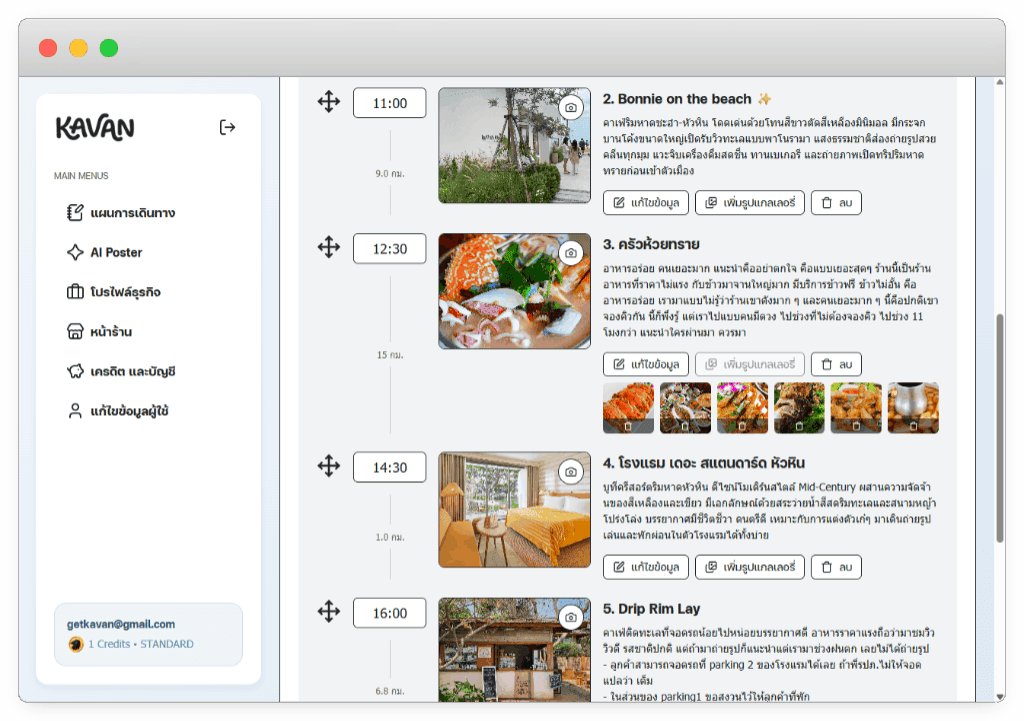Click camera icon on Bonnie on the beach photo

(x=571, y=107)
